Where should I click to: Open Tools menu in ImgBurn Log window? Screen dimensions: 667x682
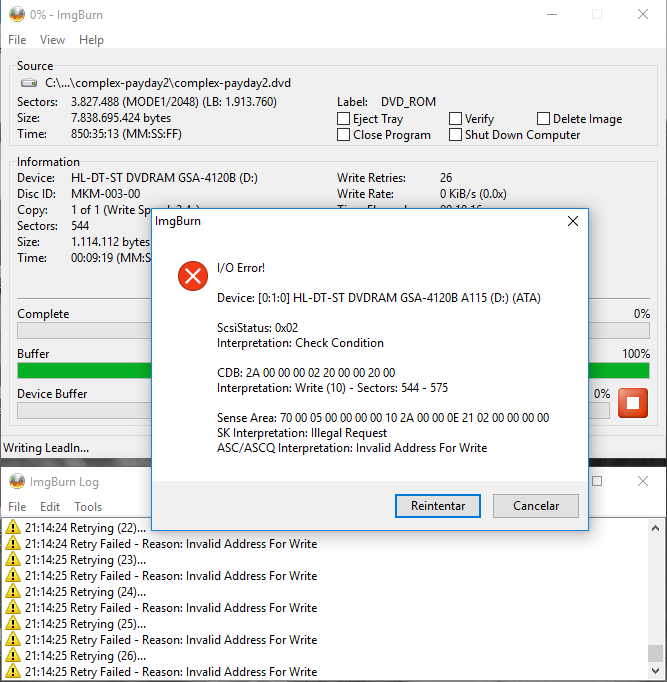[x=88, y=507]
